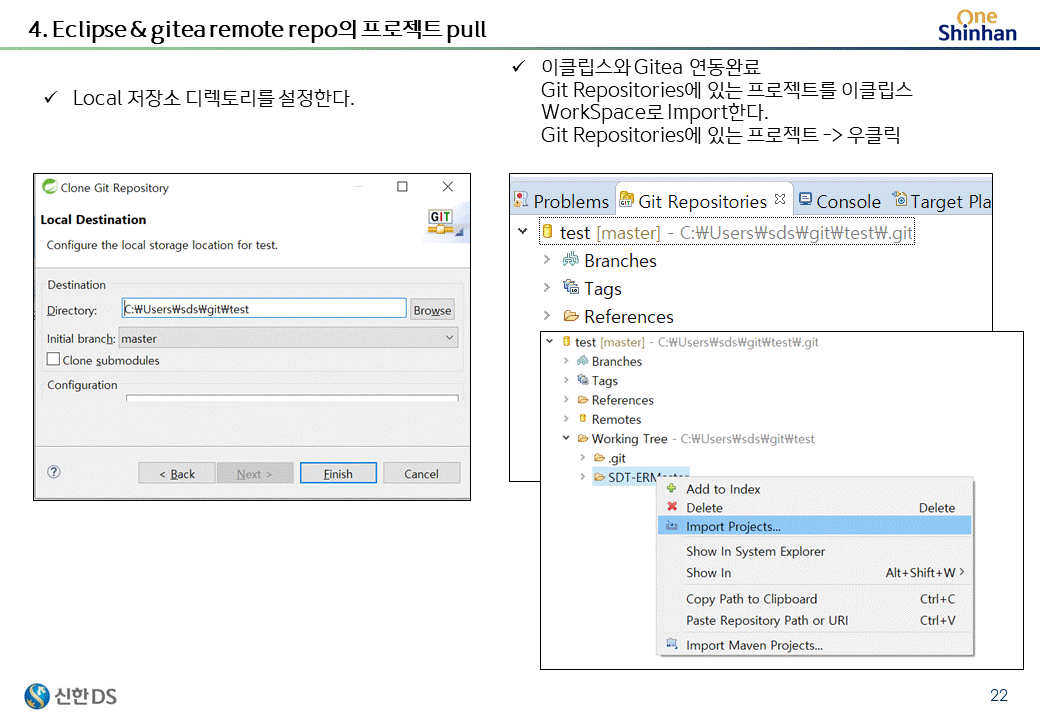The height and width of the screenshot is (720, 1040).
Task: Click the Problems tab icon
Action: click(x=521, y=200)
